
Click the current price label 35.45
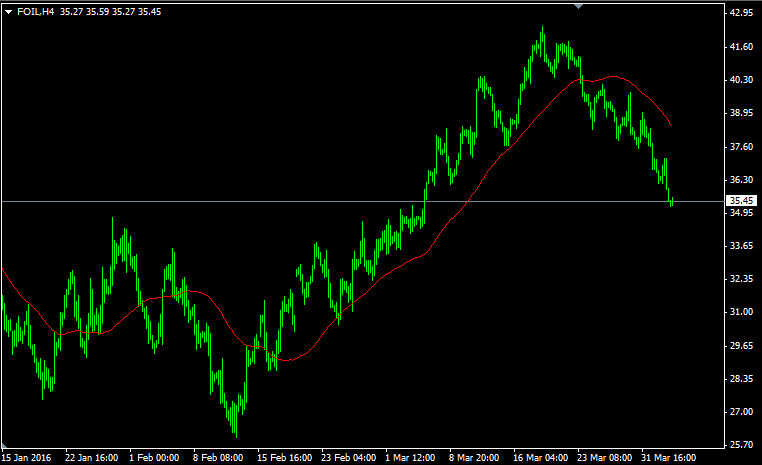click(741, 201)
